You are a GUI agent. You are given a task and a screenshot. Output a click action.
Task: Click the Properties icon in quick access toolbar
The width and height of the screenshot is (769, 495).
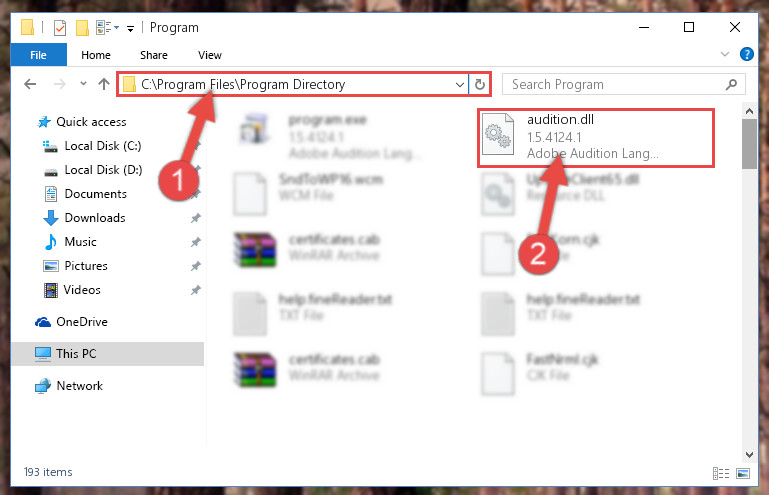pyautogui.click(x=60, y=27)
